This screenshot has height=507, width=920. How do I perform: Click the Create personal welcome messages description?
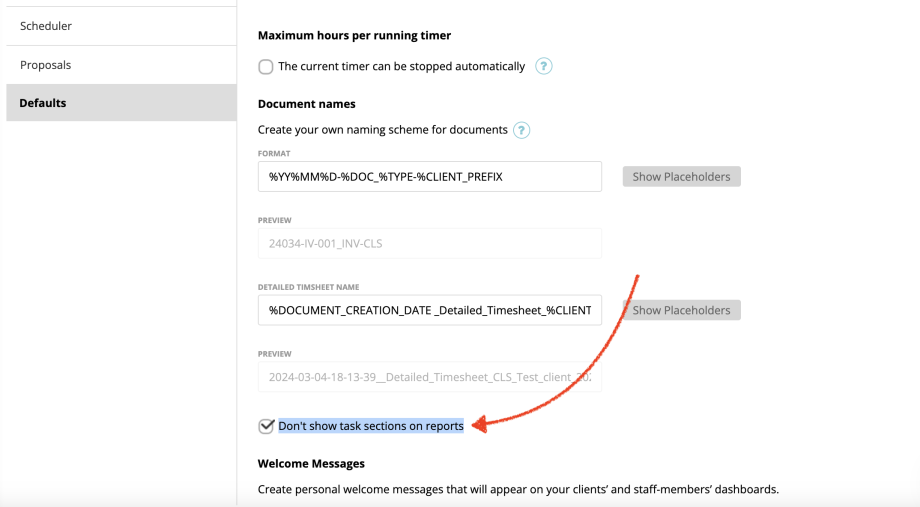[x=518, y=489]
